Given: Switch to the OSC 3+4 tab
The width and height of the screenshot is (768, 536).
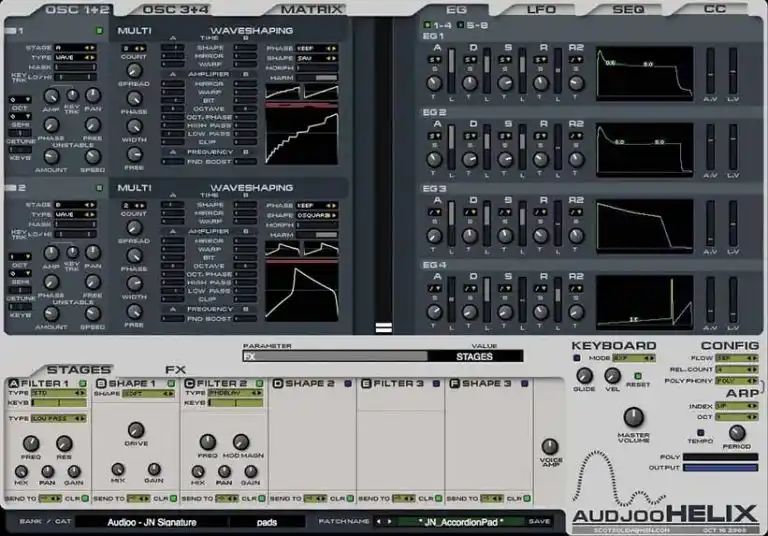Looking at the screenshot, I should [x=175, y=9].
